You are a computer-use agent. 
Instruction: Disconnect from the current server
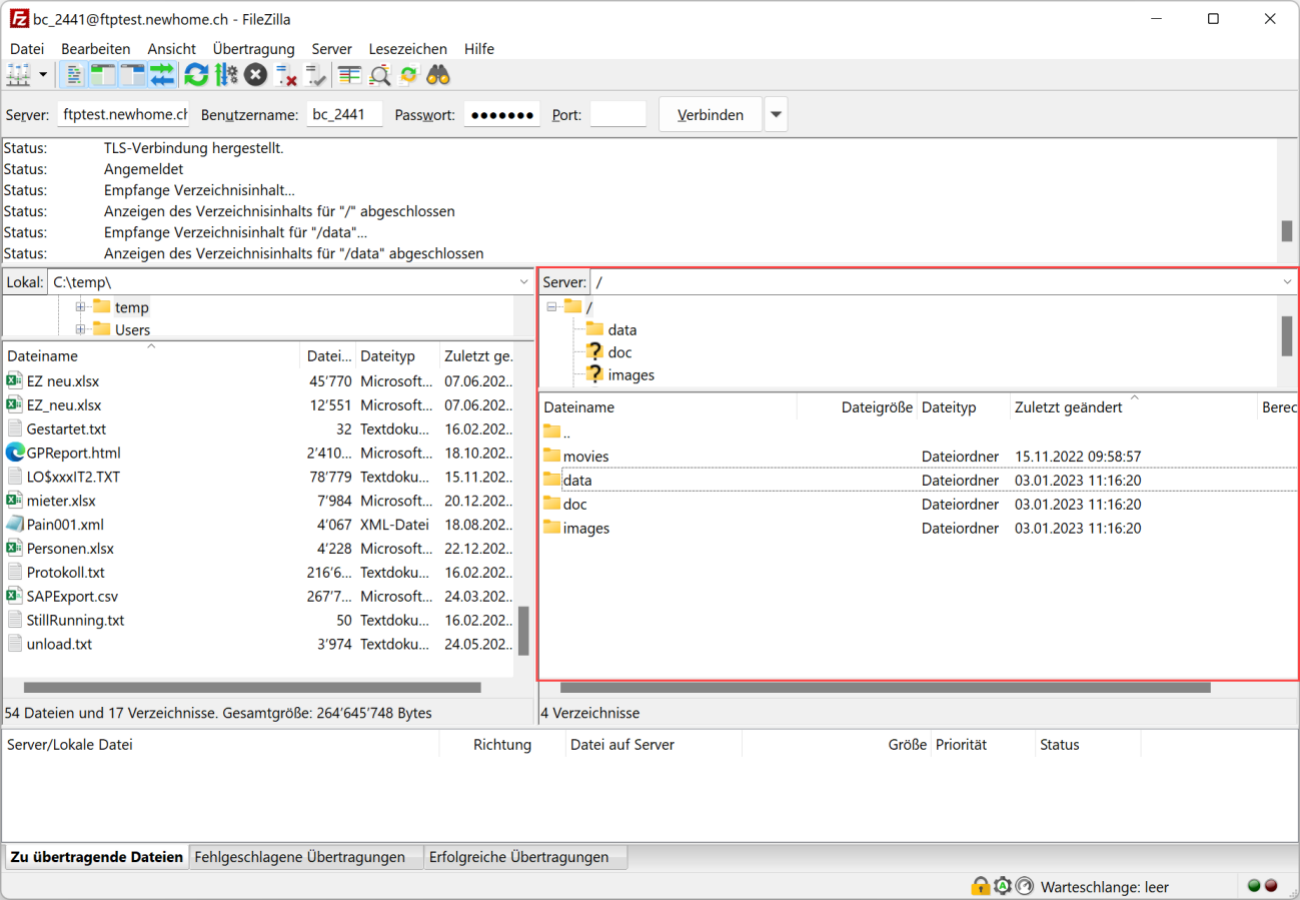click(x=286, y=74)
